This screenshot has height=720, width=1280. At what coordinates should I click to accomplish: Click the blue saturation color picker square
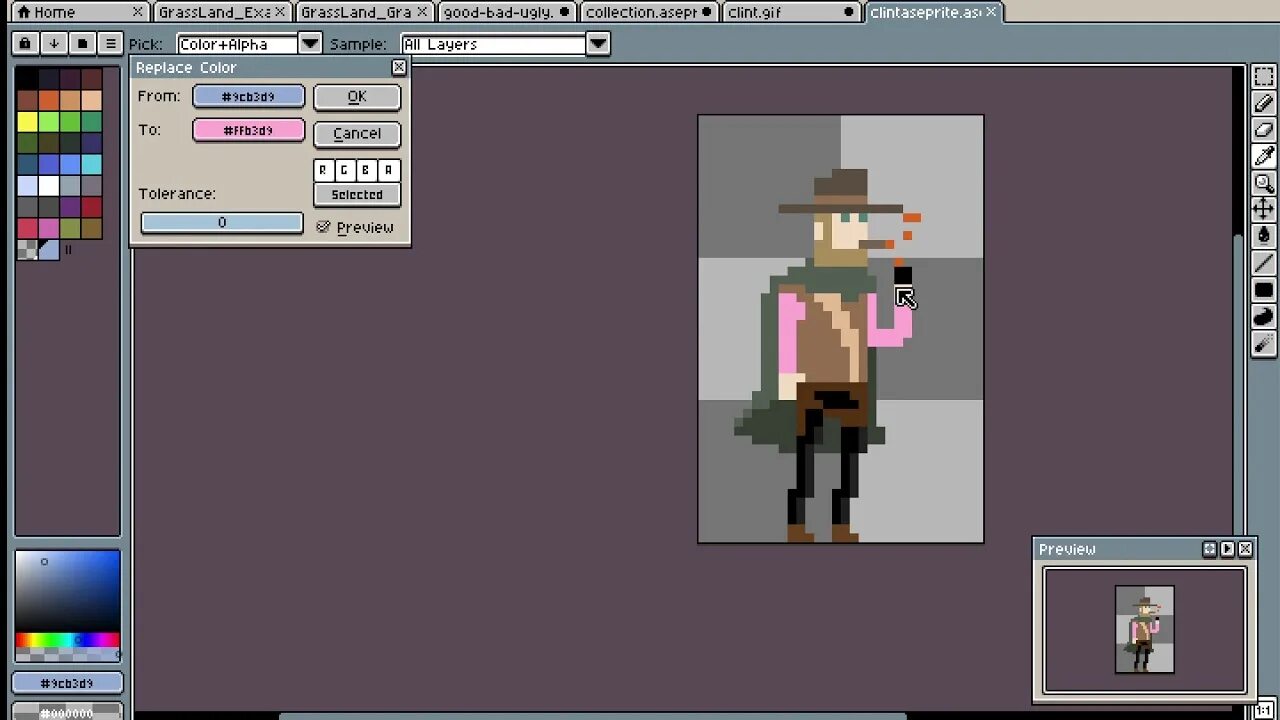[x=67, y=591]
